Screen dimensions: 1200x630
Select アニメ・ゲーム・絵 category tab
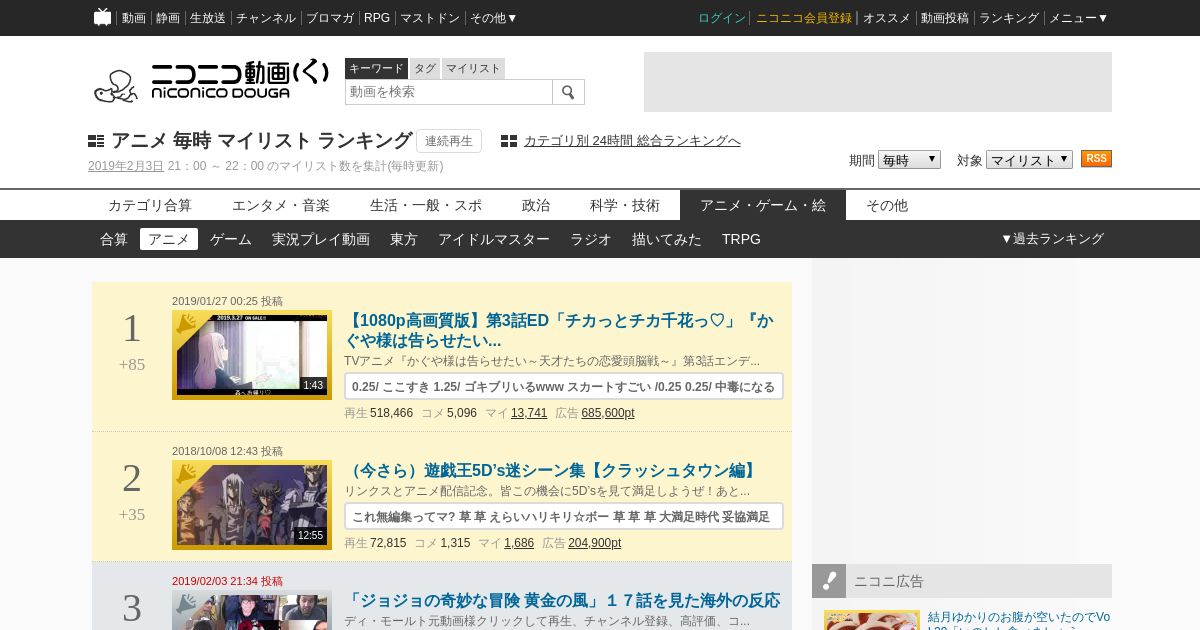coord(763,205)
